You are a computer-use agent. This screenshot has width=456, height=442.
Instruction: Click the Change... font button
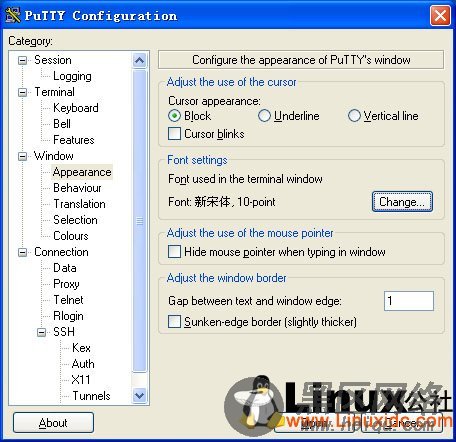[x=402, y=202]
